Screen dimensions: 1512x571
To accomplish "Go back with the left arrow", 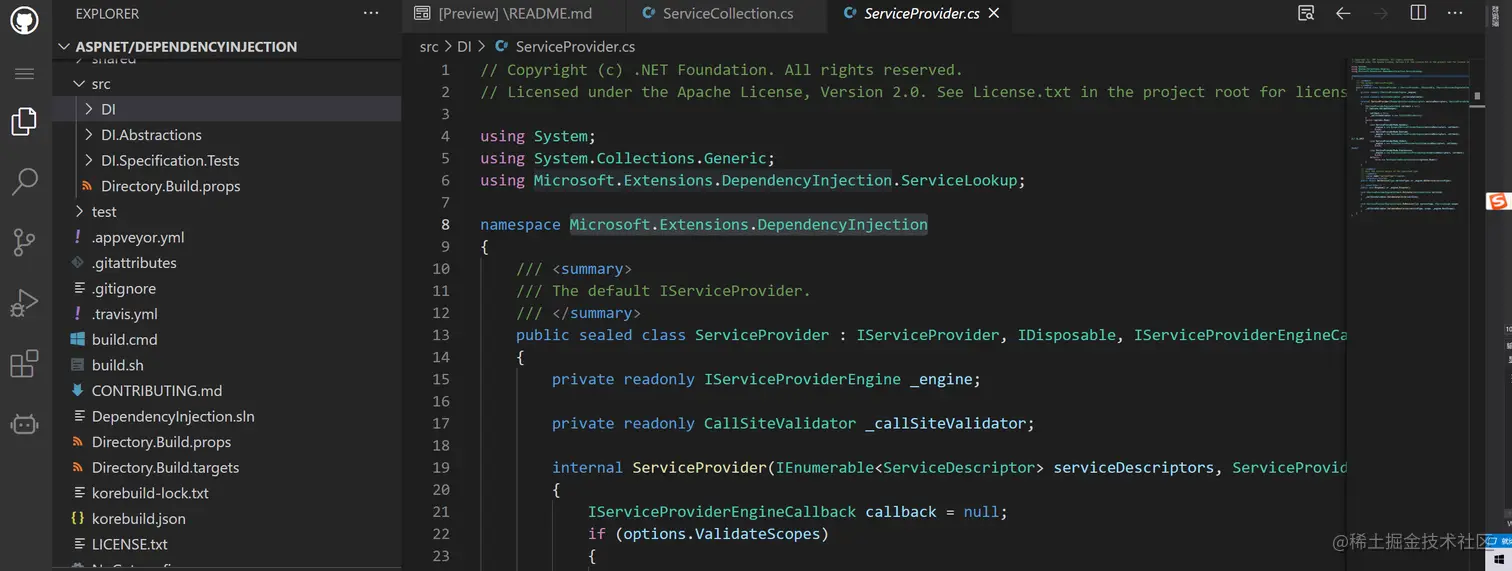I will pos(1343,13).
